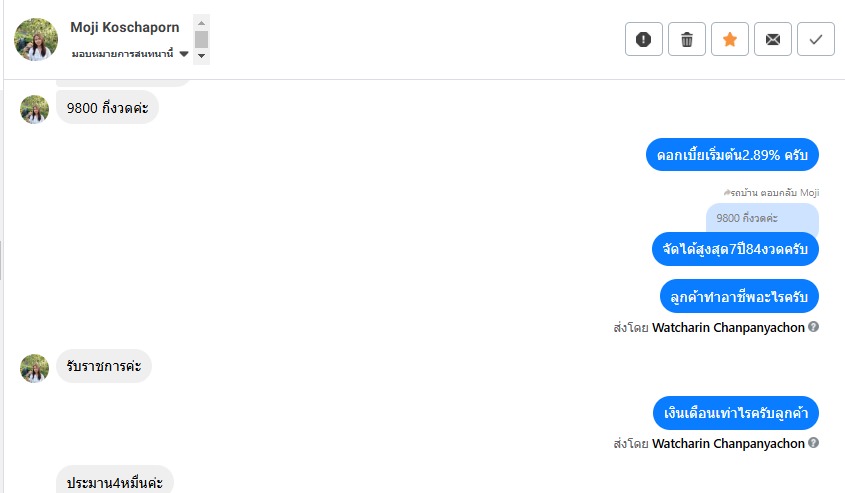Click the sent message about 2.89% interest

click(732, 155)
